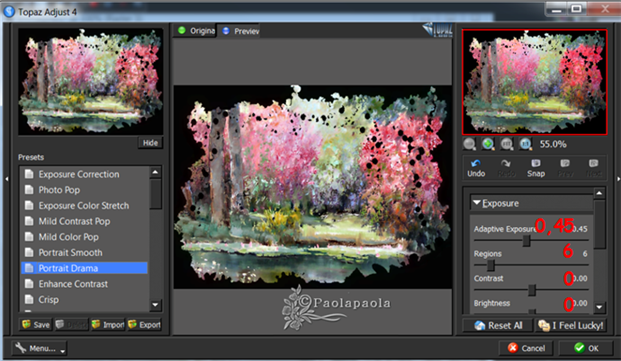Screen dimensions: 621x361
Task: Click the fit-to-window zoom icon
Action: 507,144
